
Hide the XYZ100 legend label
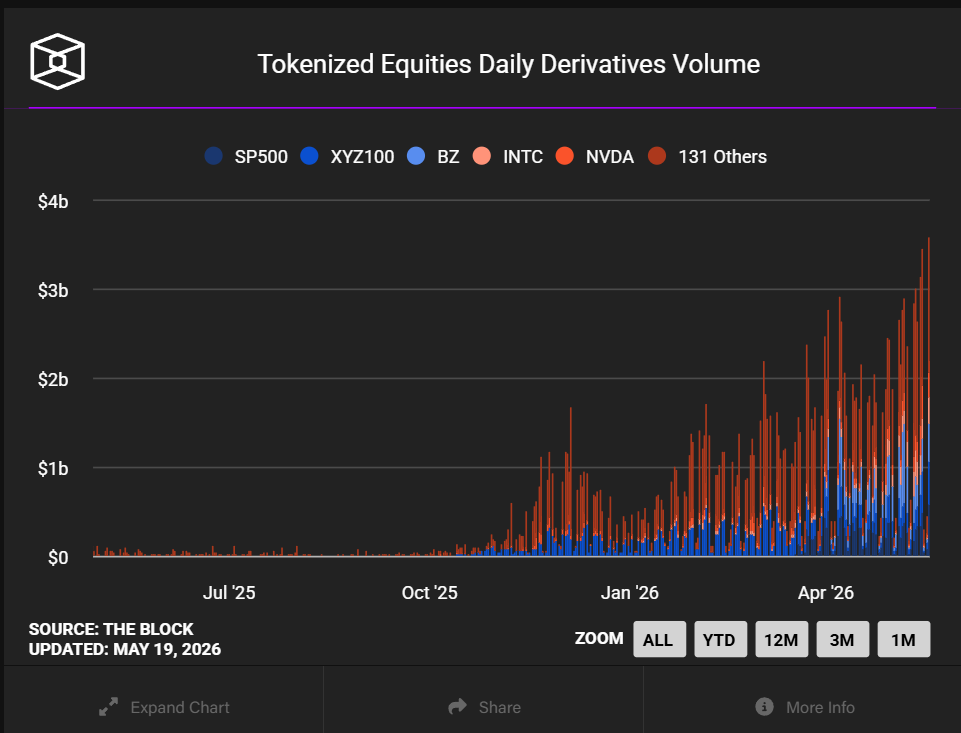coord(362,157)
